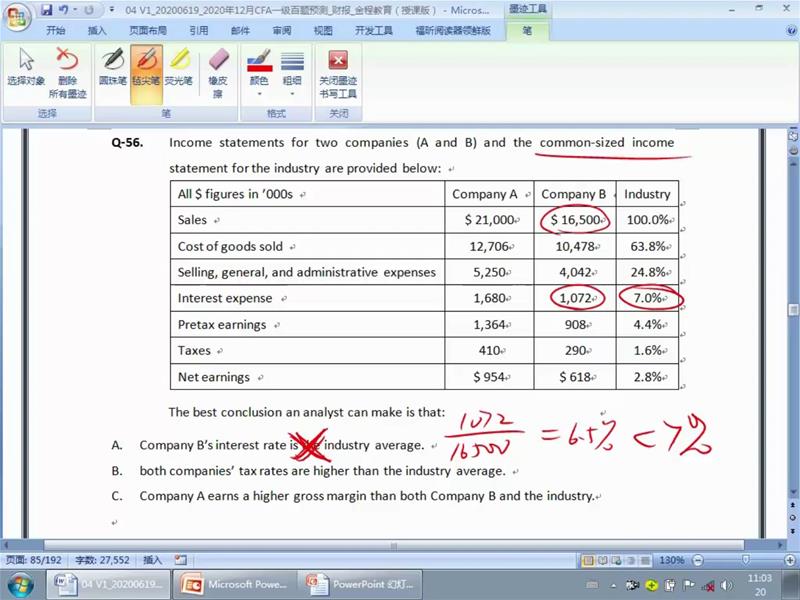Screen dimensions: 800x600
Task: Click the Save icon in quick access toolbar
Action: click(46, 10)
